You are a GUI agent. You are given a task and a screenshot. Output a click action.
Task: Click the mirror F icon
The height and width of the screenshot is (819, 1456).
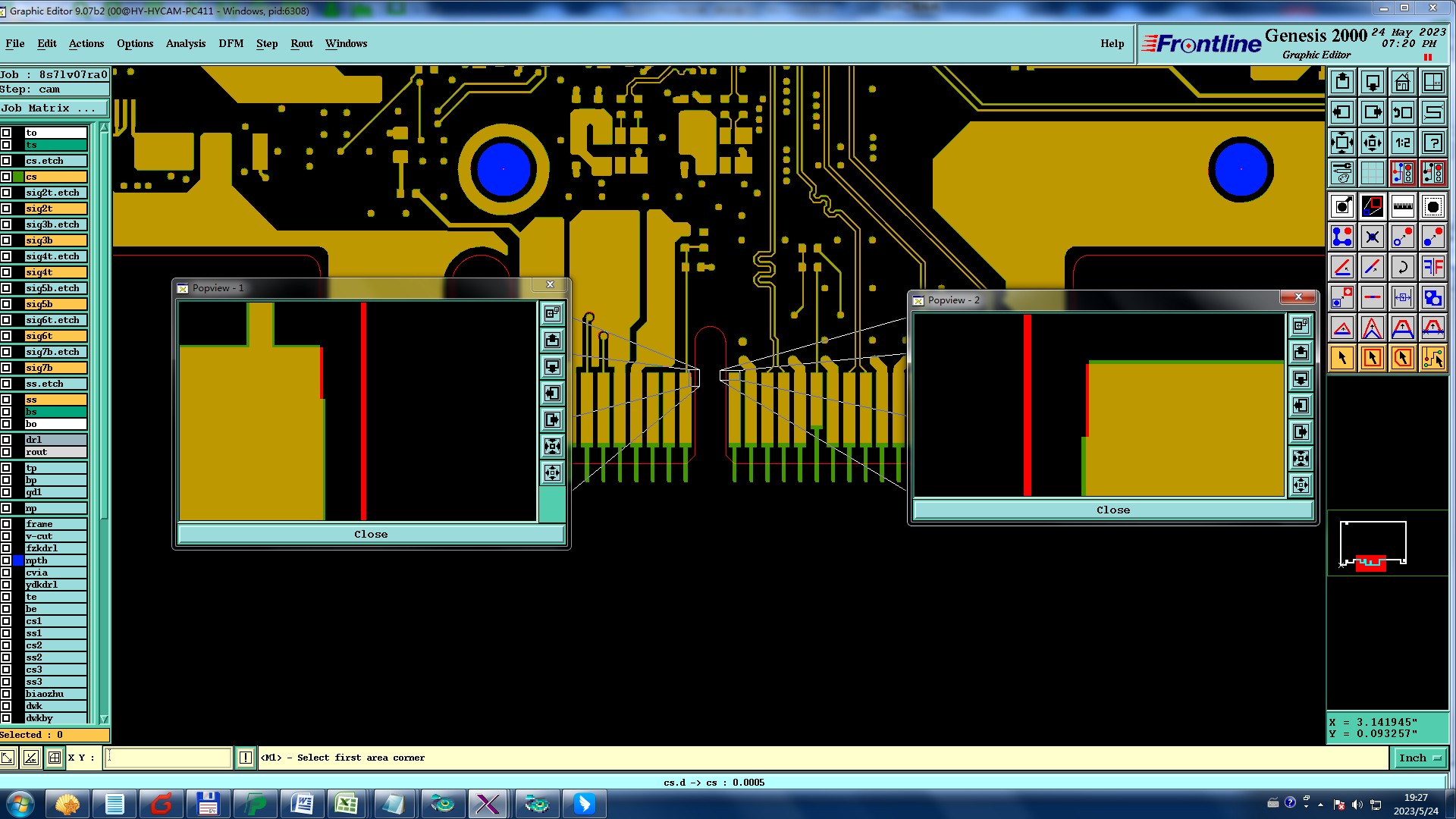click(x=1433, y=267)
